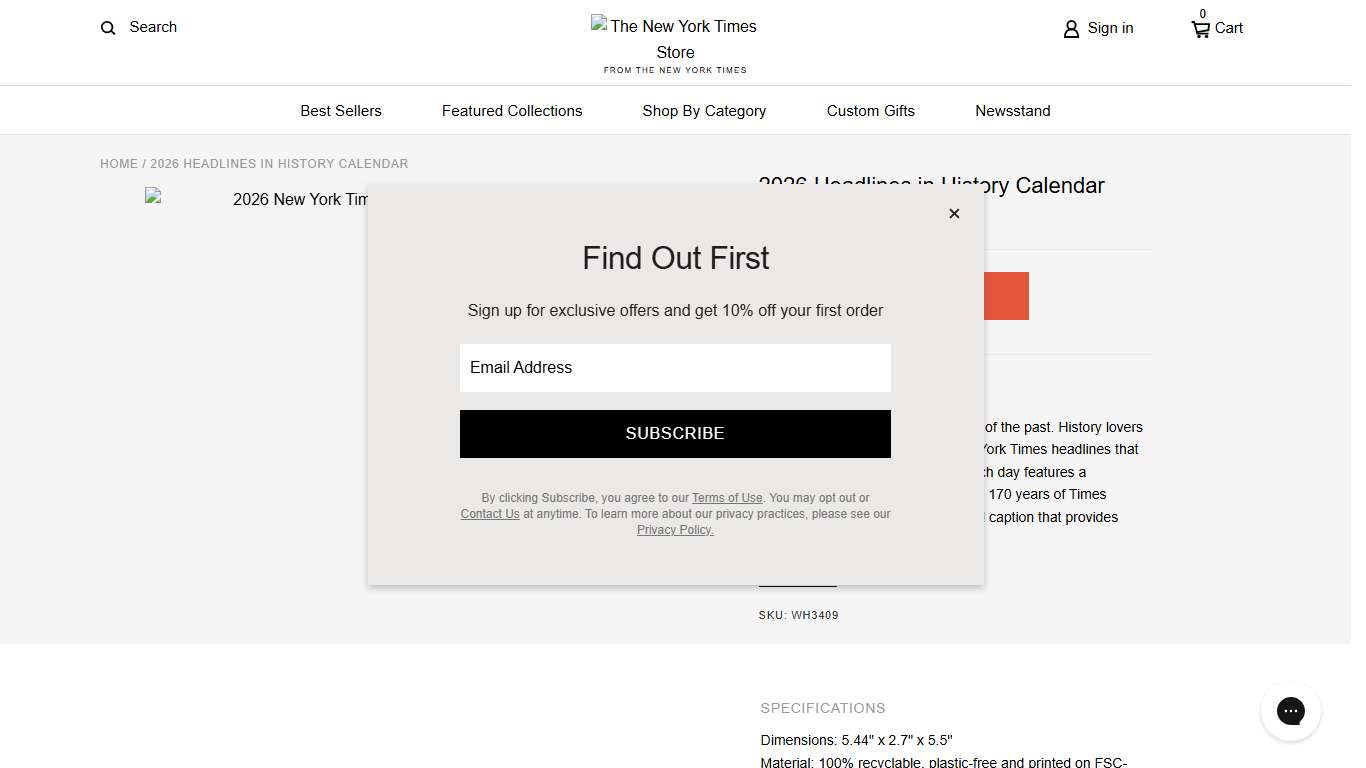Dismiss the Find Out First popup
1366x768 pixels.
953,213
